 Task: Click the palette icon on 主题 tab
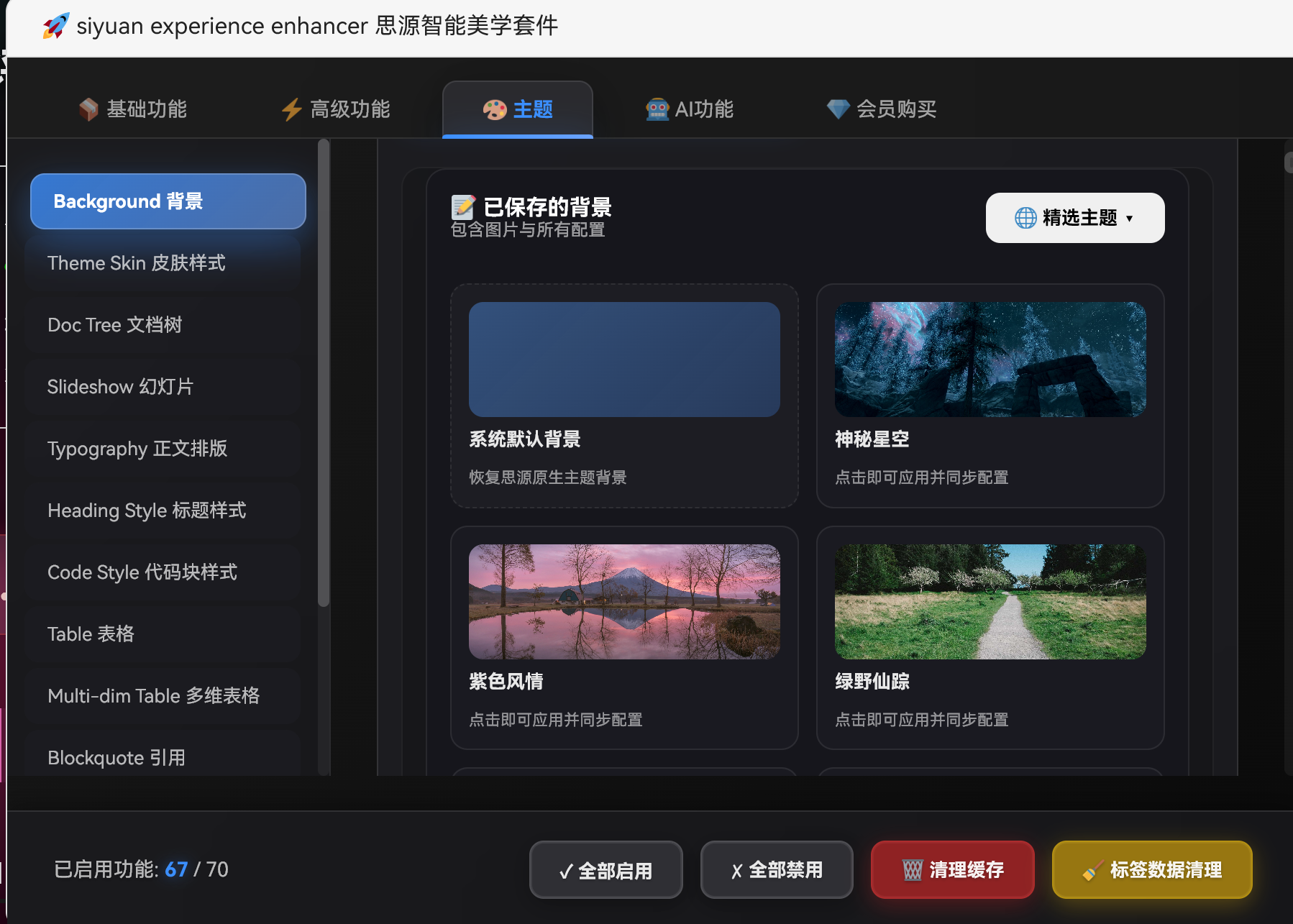[x=495, y=109]
